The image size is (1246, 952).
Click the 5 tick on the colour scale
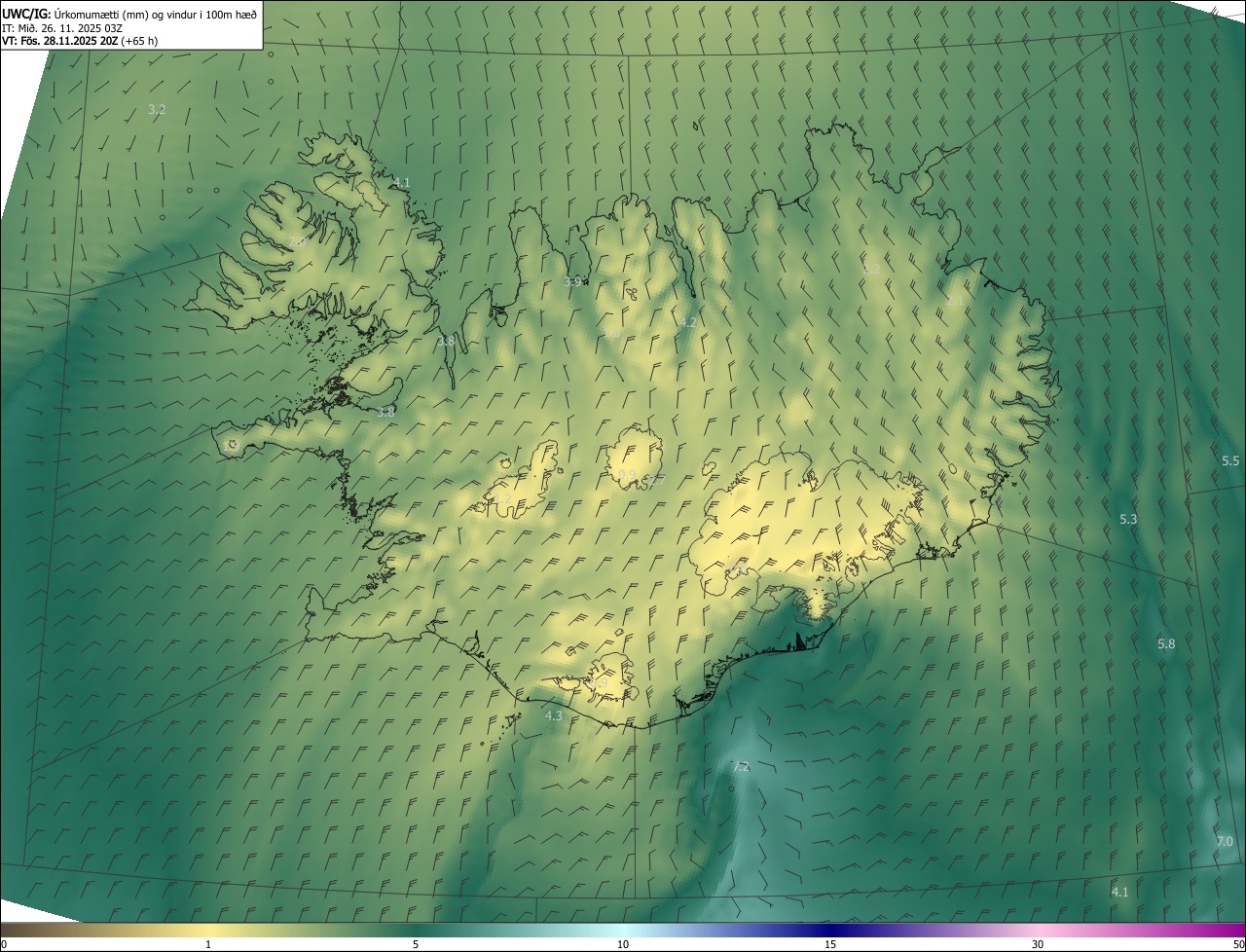416,944
